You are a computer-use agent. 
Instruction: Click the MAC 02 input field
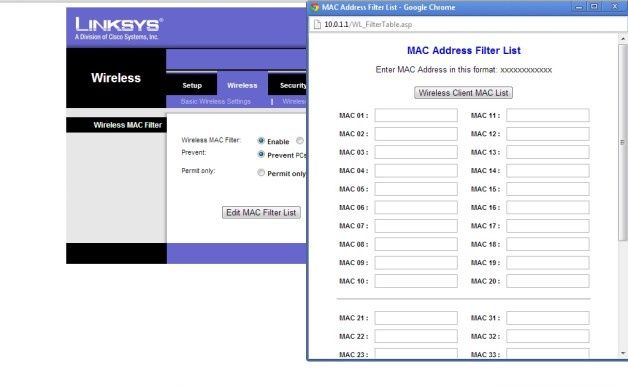[x=416, y=134]
